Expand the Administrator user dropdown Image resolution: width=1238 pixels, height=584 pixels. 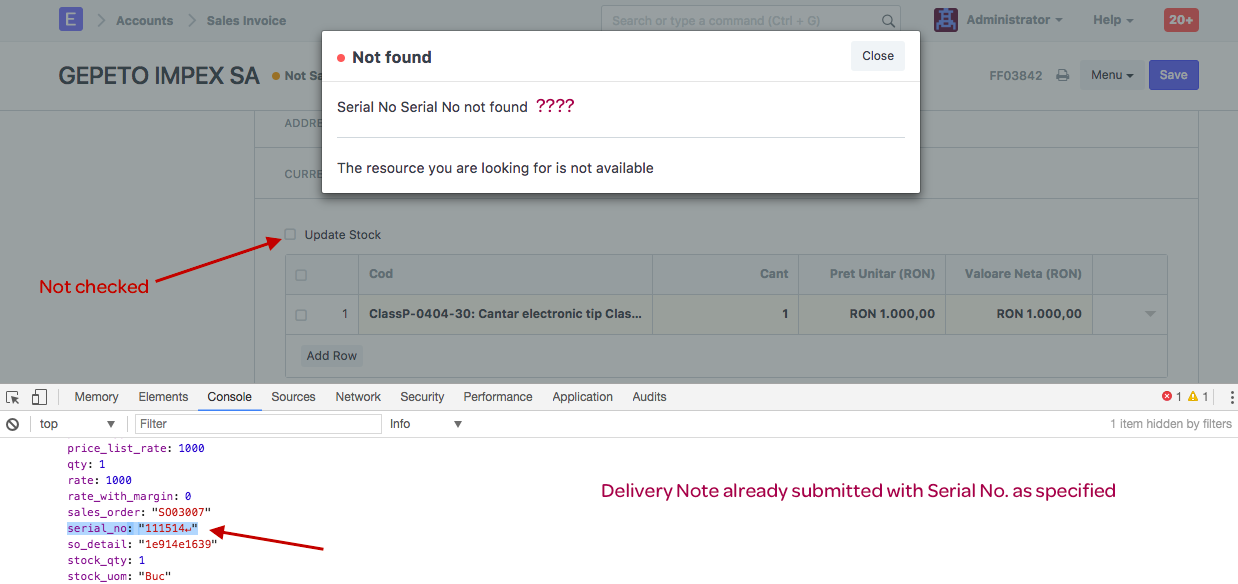1014,20
